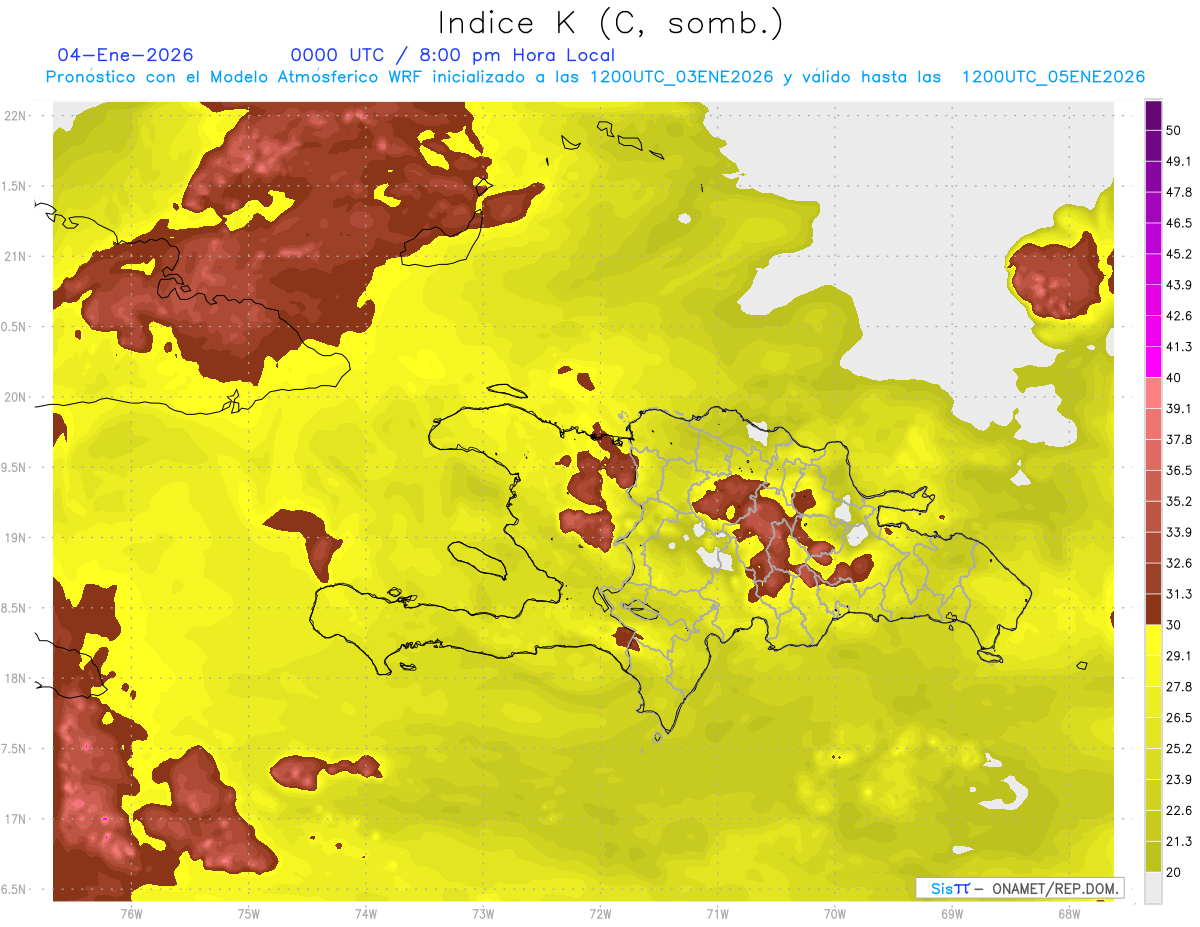Click the "50" value on color scale
Viewport: 1200px width, 927px height.
pyautogui.click(x=1175, y=130)
